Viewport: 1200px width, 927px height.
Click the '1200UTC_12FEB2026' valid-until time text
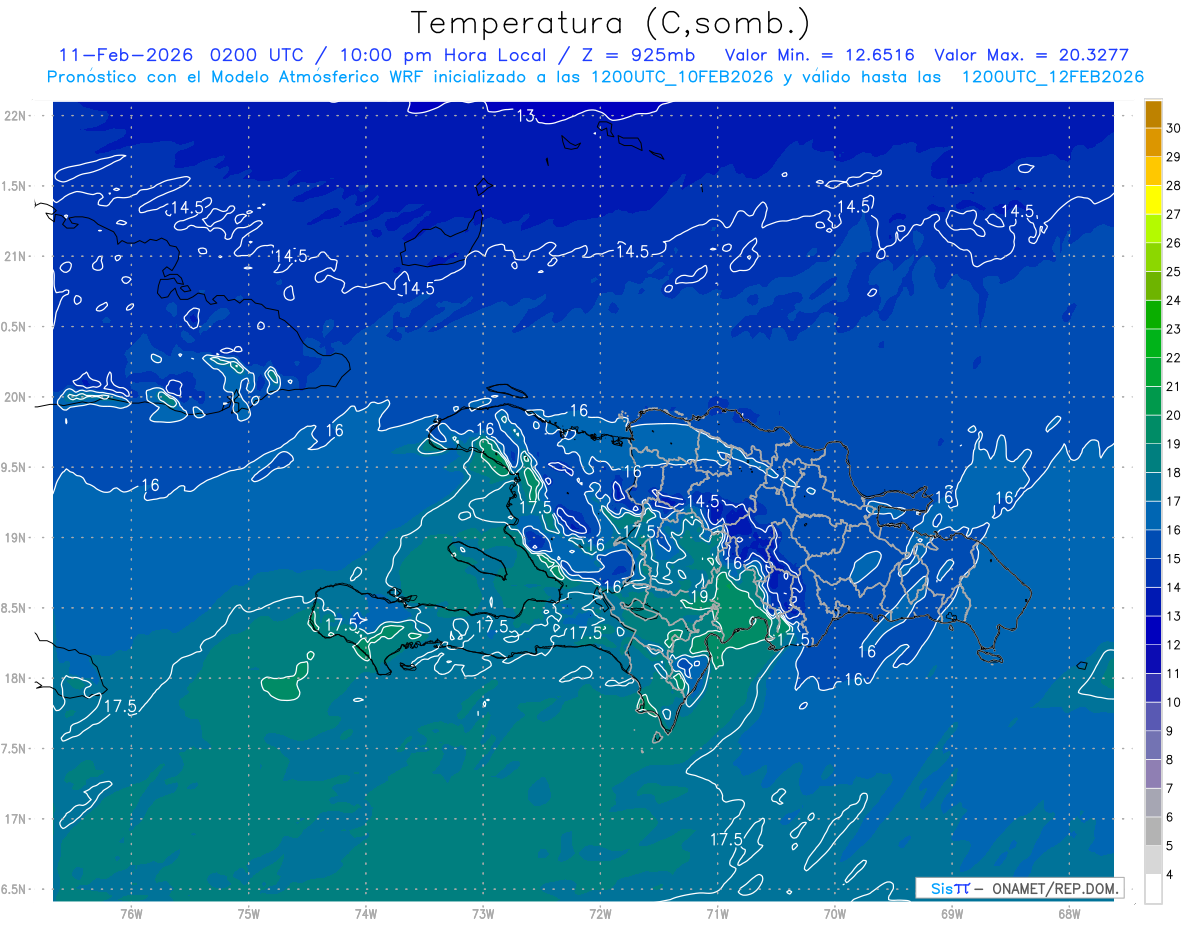tap(1053, 77)
